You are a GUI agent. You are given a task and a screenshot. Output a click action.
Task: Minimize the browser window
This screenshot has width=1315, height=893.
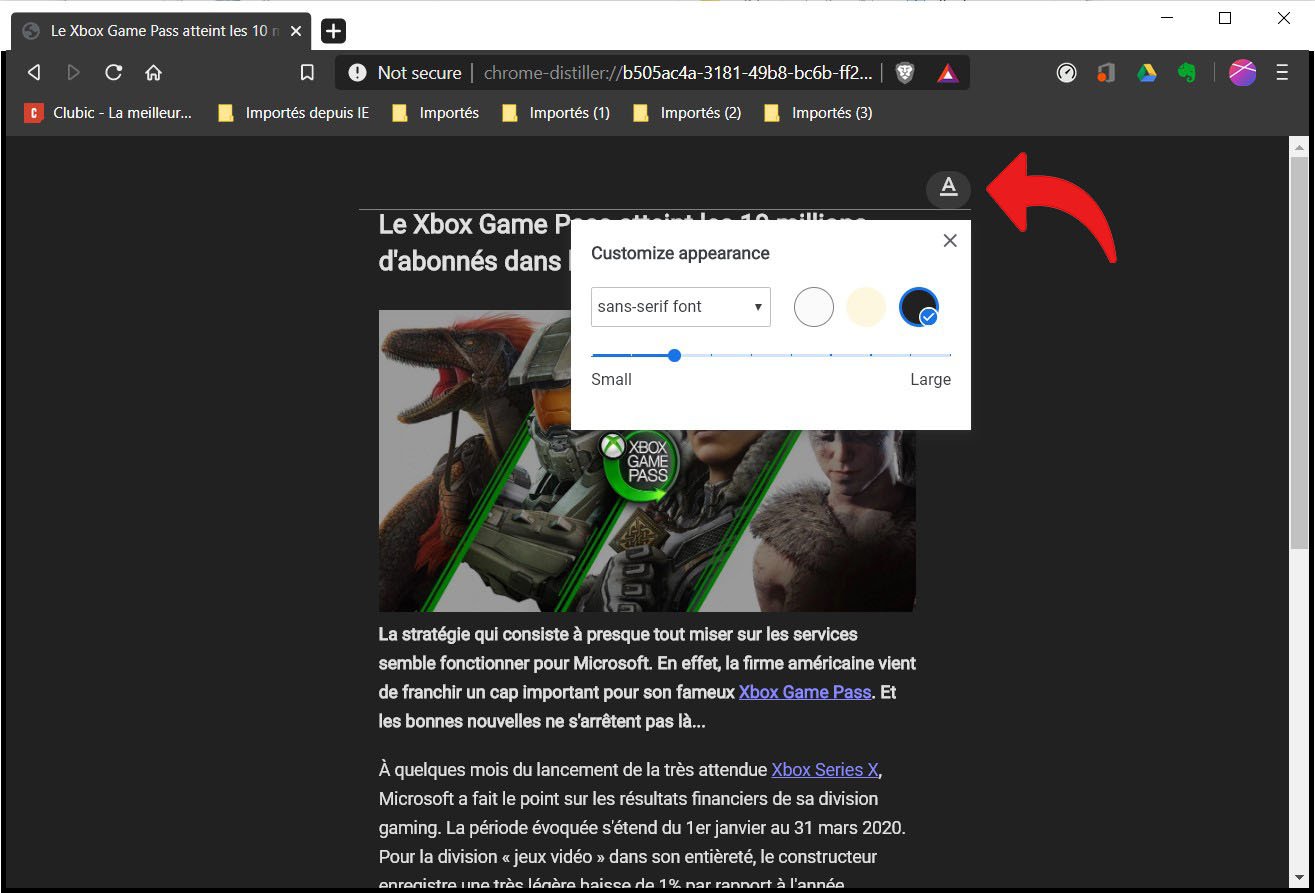click(x=1166, y=18)
